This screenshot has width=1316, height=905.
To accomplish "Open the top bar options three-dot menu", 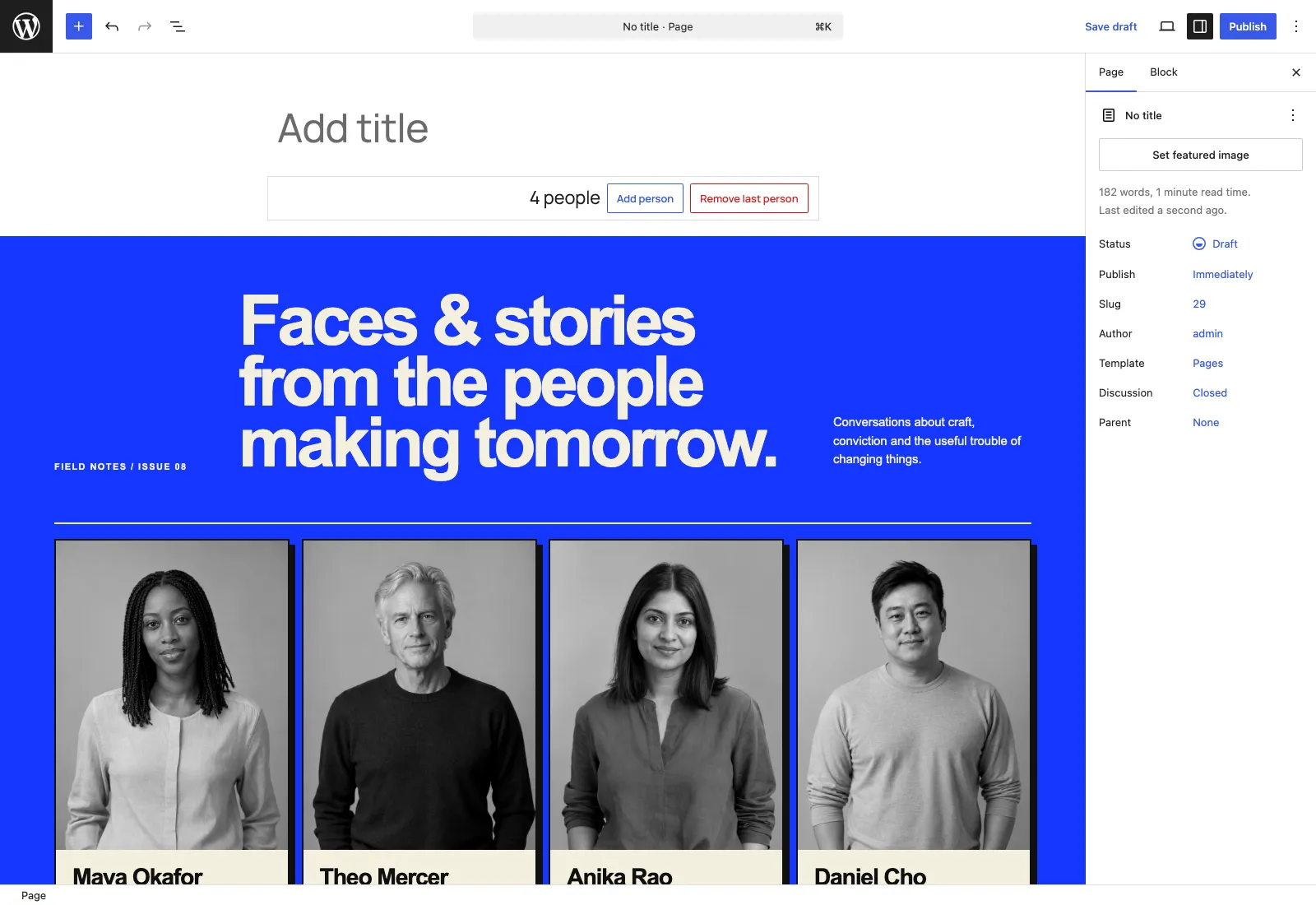I will click(1296, 26).
